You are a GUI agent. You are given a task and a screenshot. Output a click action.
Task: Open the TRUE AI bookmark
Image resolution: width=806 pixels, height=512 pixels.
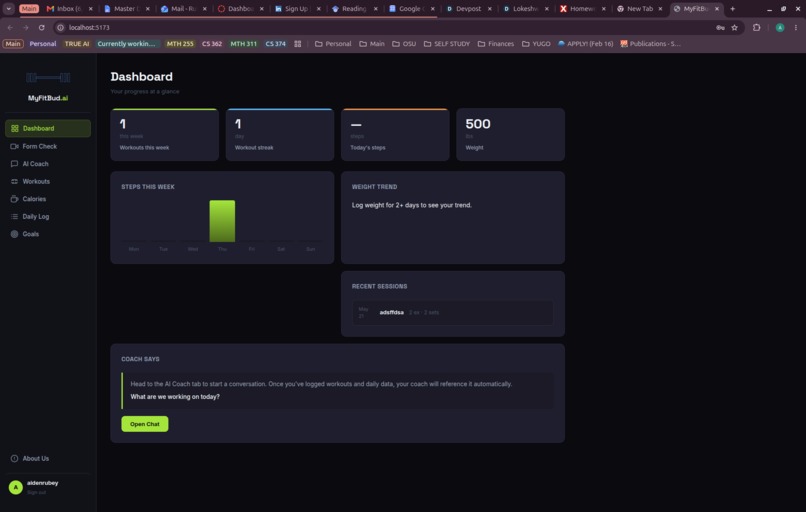pyautogui.click(x=77, y=44)
